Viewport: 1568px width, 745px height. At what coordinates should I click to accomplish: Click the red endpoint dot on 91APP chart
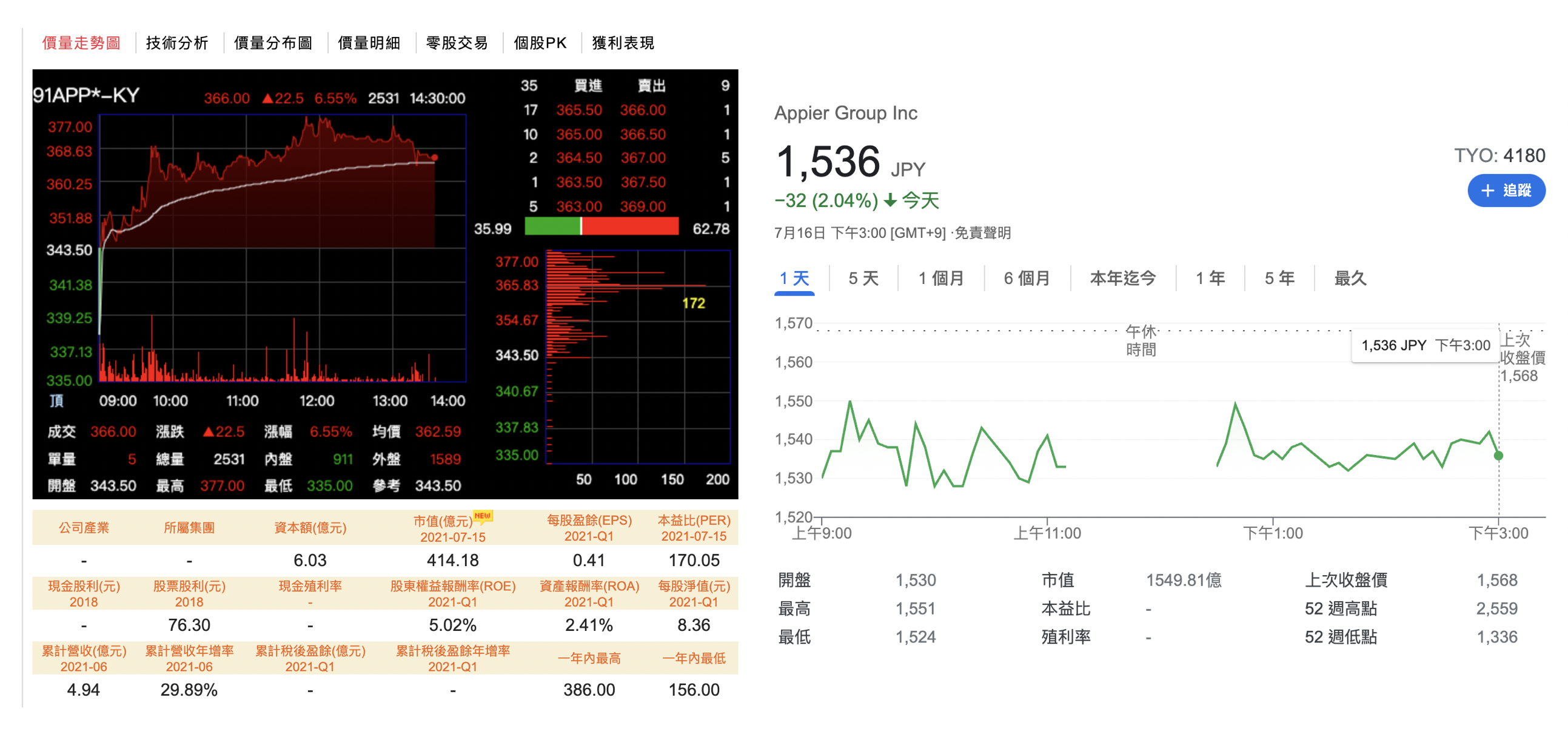point(435,158)
